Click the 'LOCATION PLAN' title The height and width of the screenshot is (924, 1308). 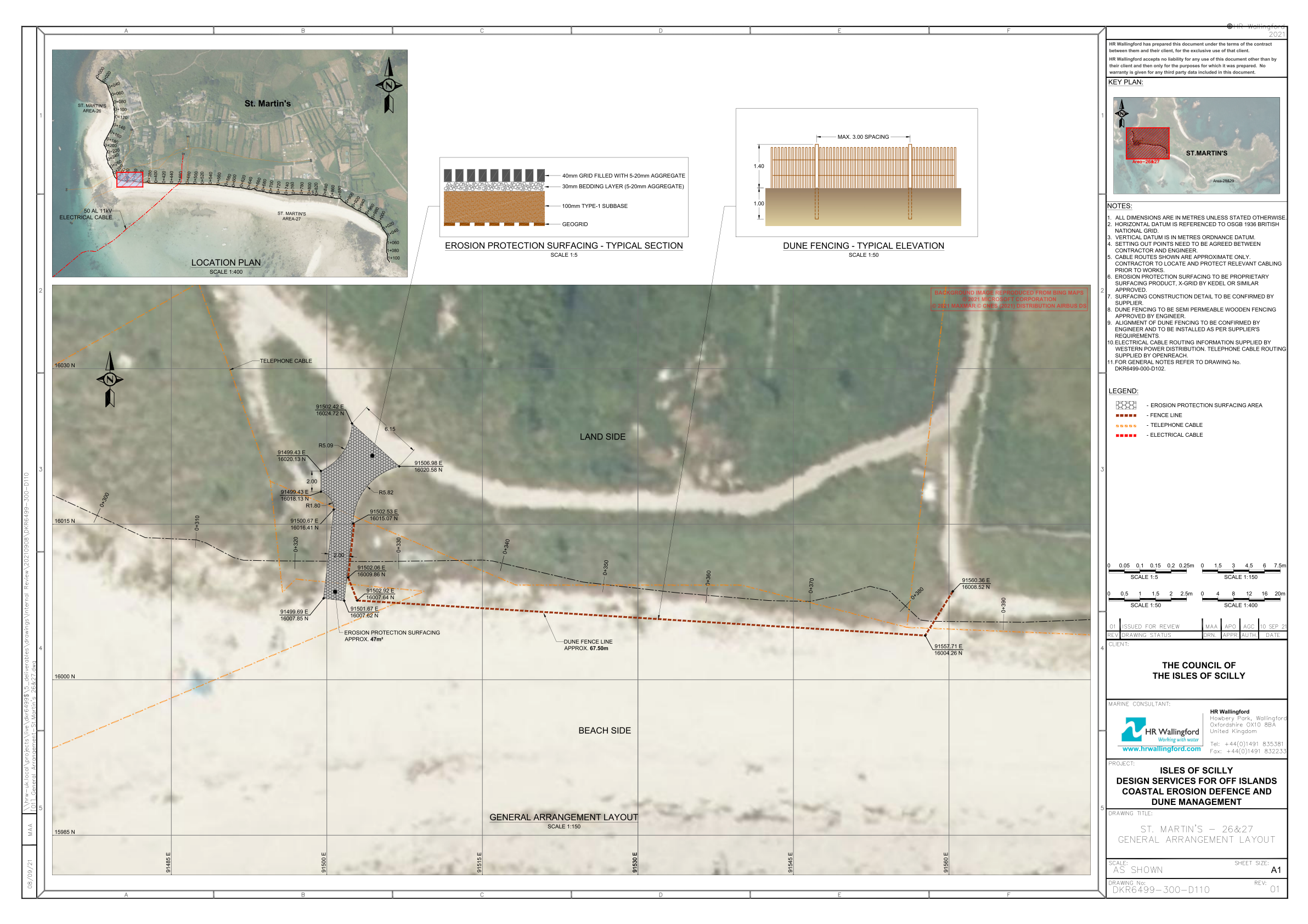click(225, 263)
